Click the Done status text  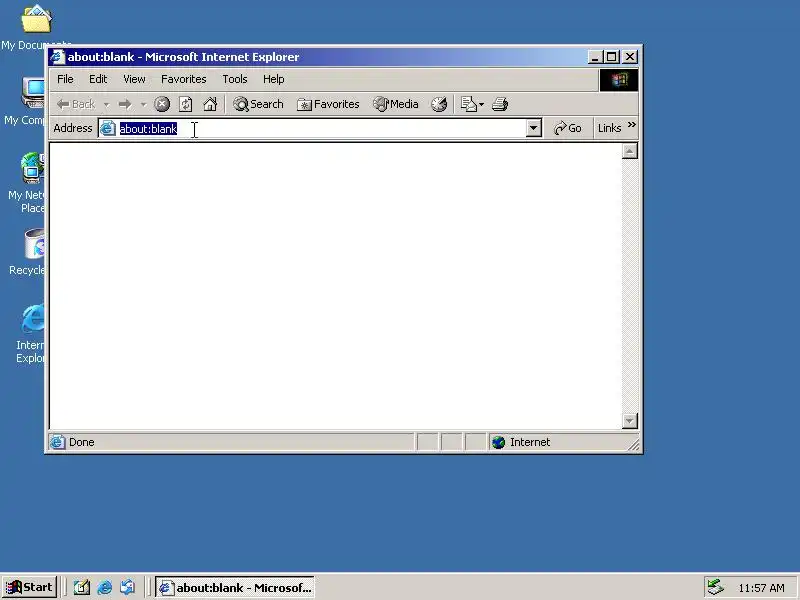pyautogui.click(x=82, y=442)
